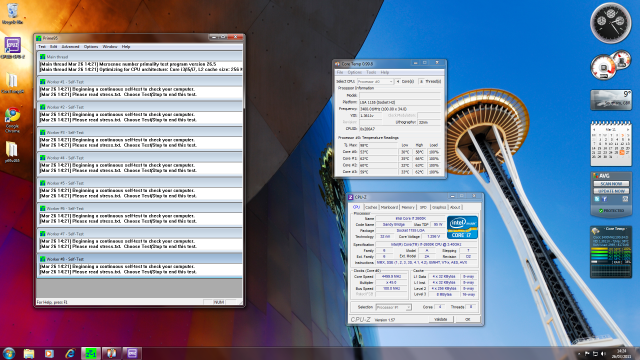Switch to Prime95 taskbar button
640x360 pixels.
[91, 353]
